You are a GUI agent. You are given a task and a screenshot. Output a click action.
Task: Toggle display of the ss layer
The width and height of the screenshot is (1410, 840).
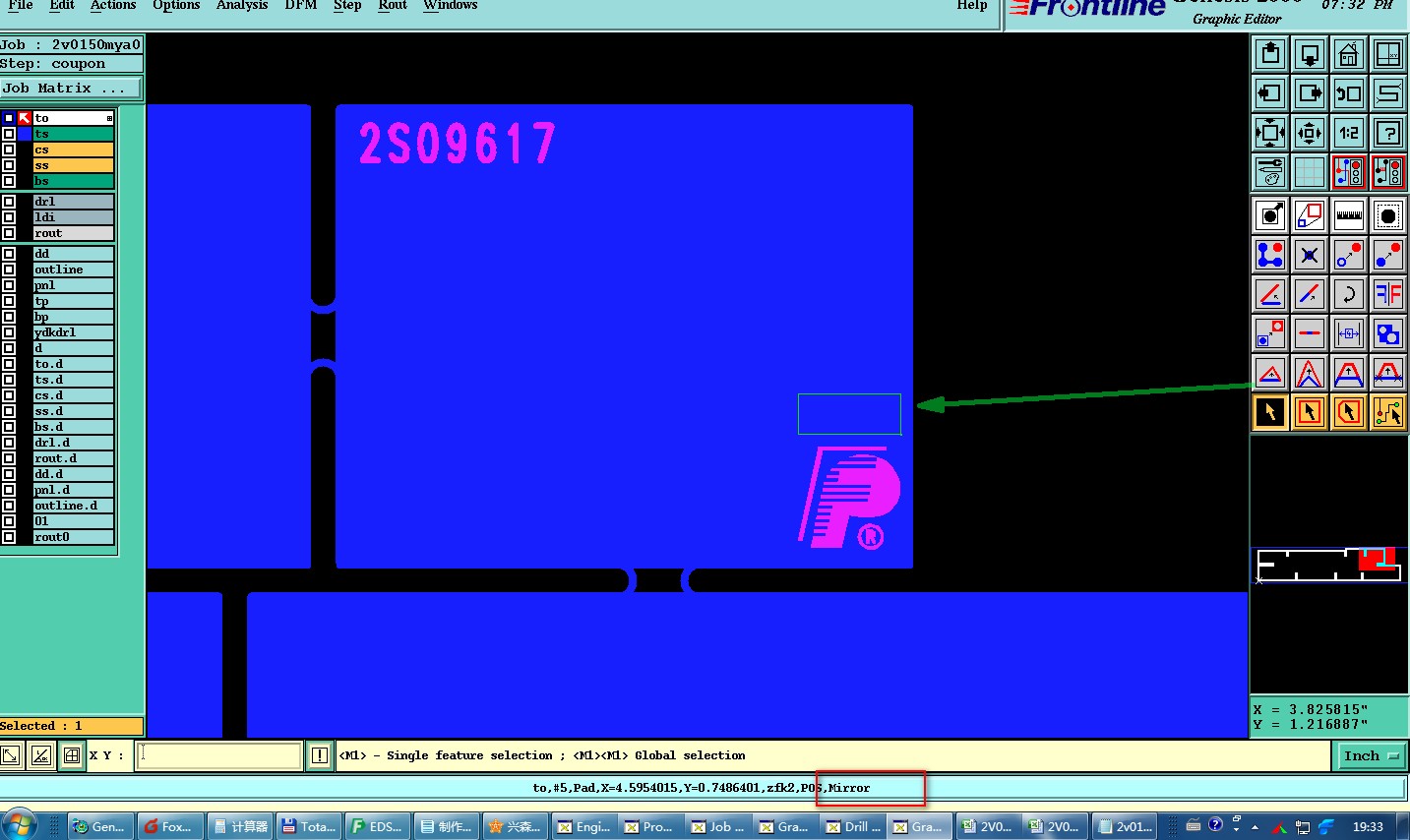[x=9, y=165]
